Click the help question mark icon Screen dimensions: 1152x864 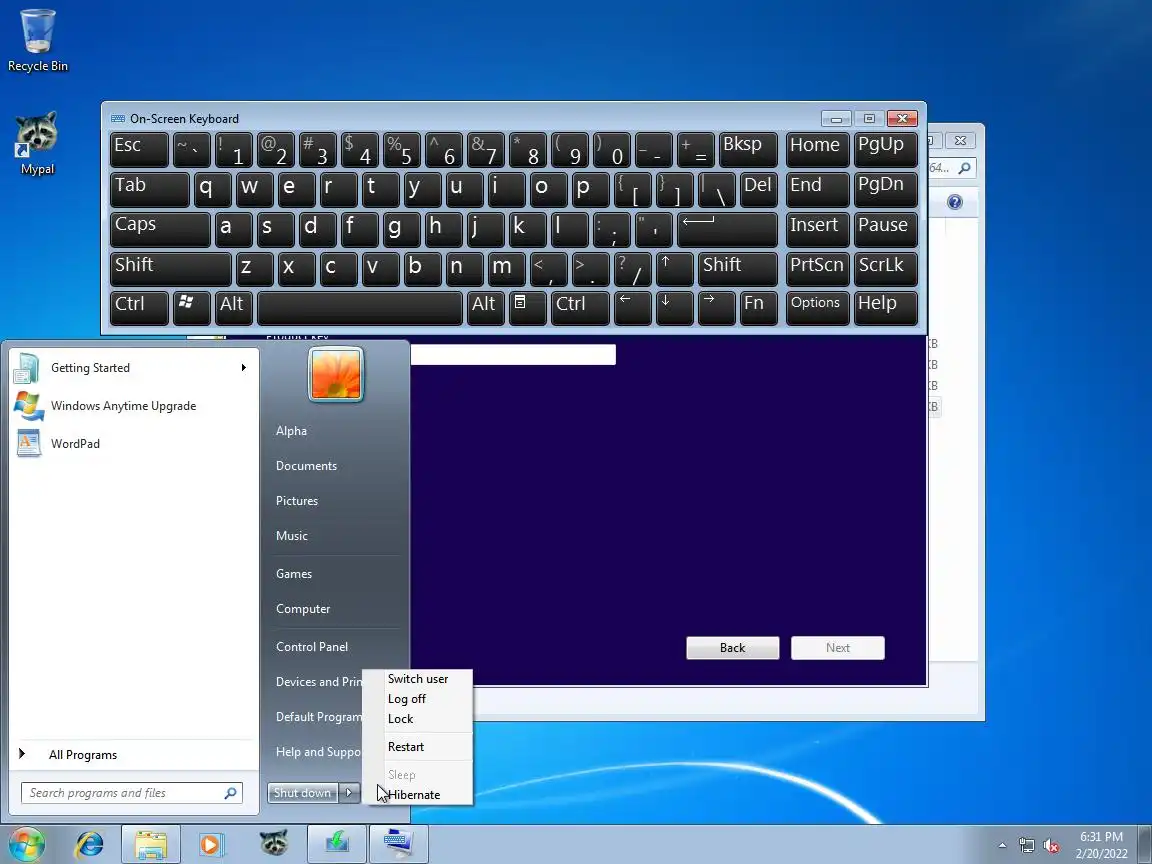[x=954, y=202]
